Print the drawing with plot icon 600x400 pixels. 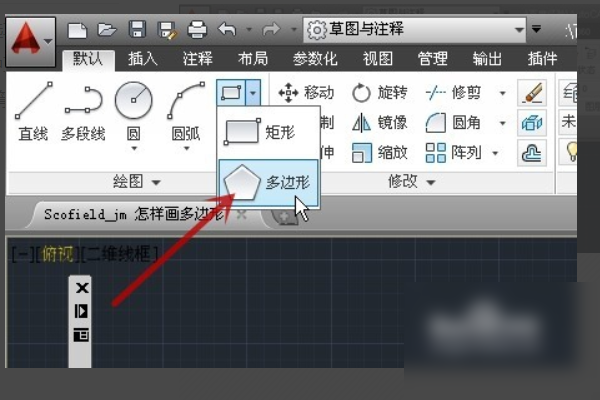click(x=197, y=29)
